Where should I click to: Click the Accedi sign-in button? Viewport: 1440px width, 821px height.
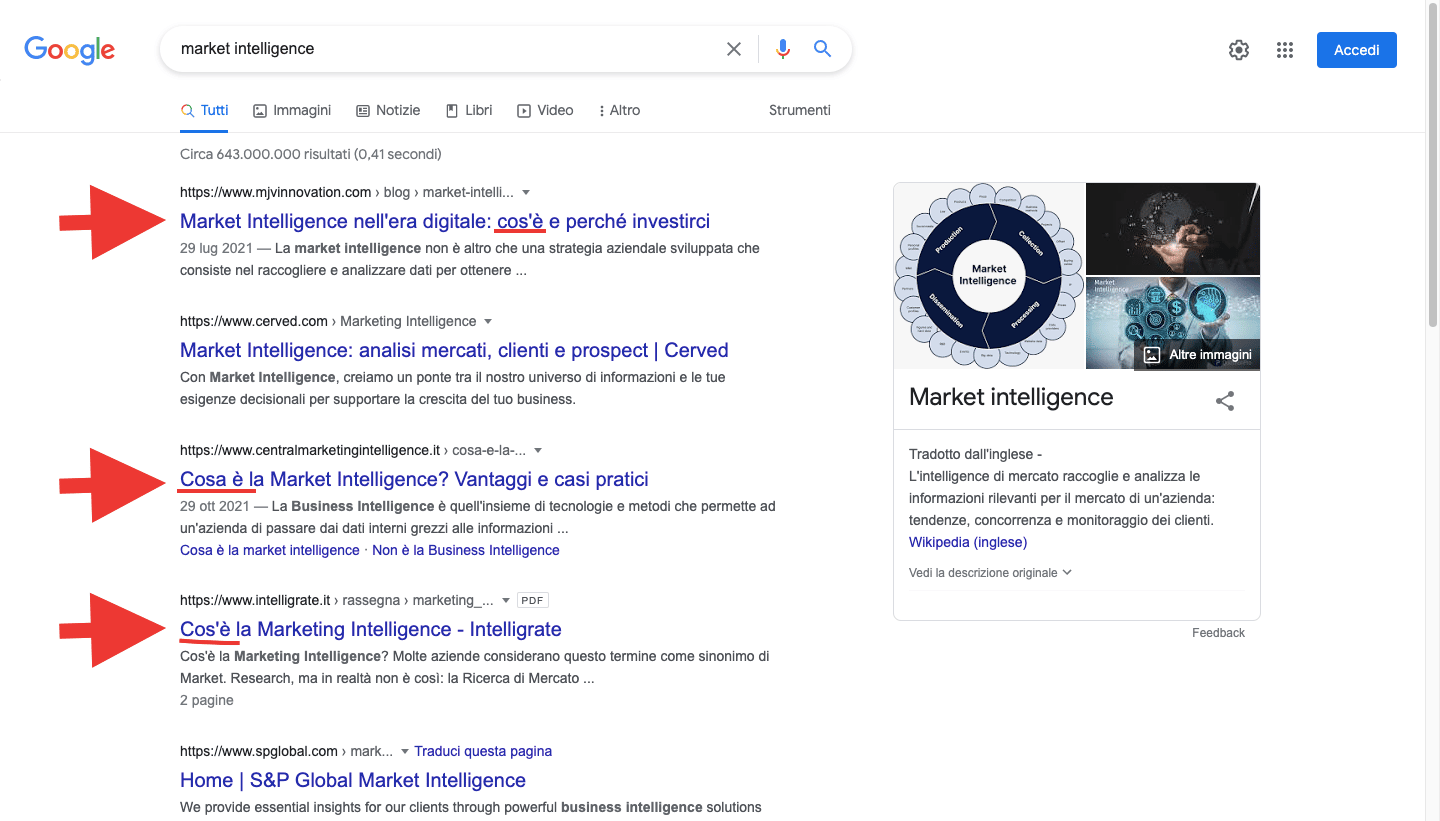click(1356, 50)
